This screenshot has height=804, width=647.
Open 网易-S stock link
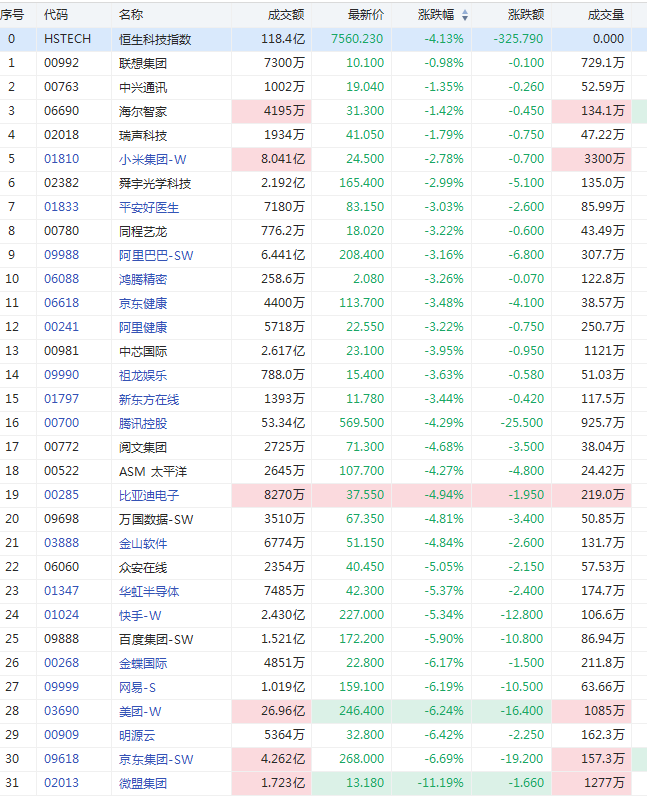(x=137, y=687)
